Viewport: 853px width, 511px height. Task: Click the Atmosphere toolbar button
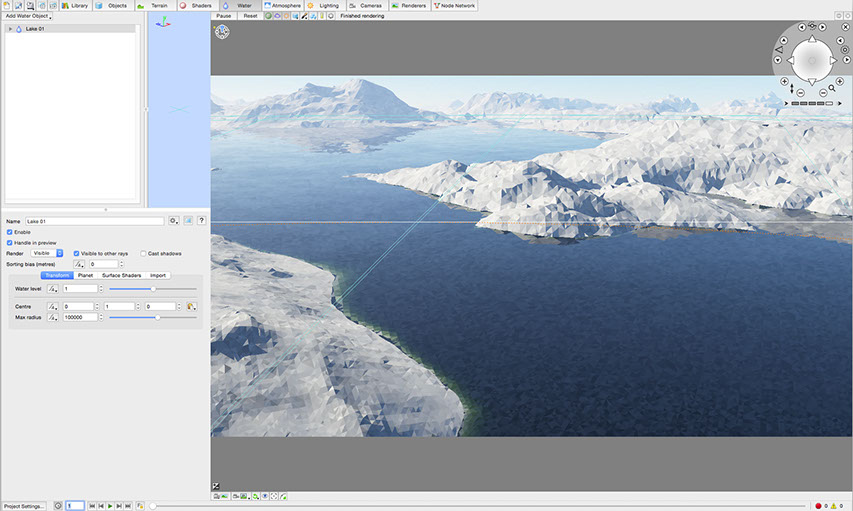pyautogui.click(x=282, y=6)
